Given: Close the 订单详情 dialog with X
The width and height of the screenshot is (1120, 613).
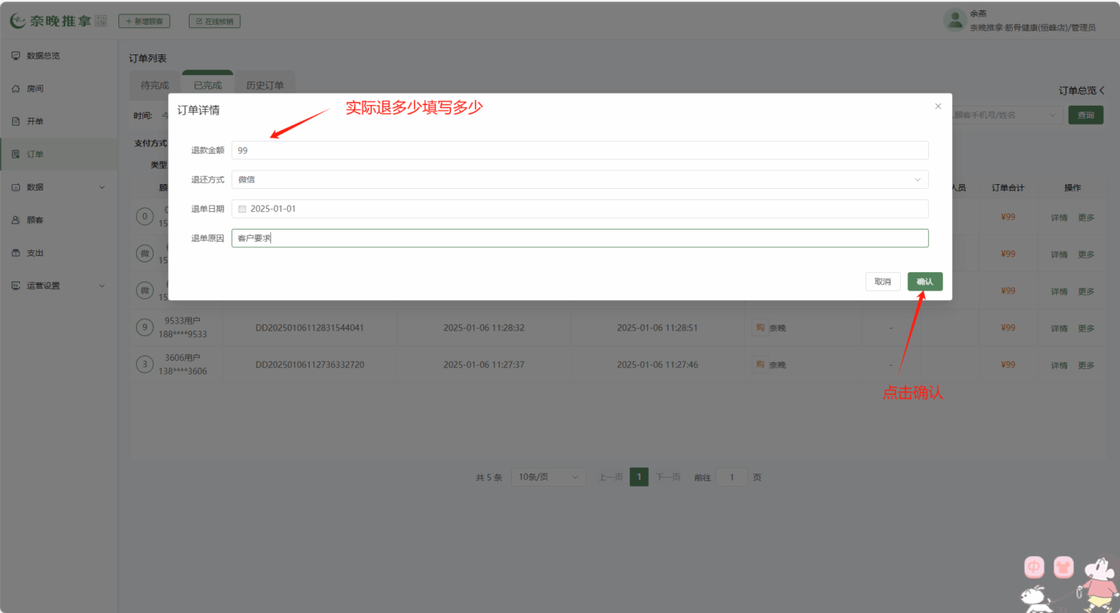Looking at the screenshot, I should tap(938, 106).
